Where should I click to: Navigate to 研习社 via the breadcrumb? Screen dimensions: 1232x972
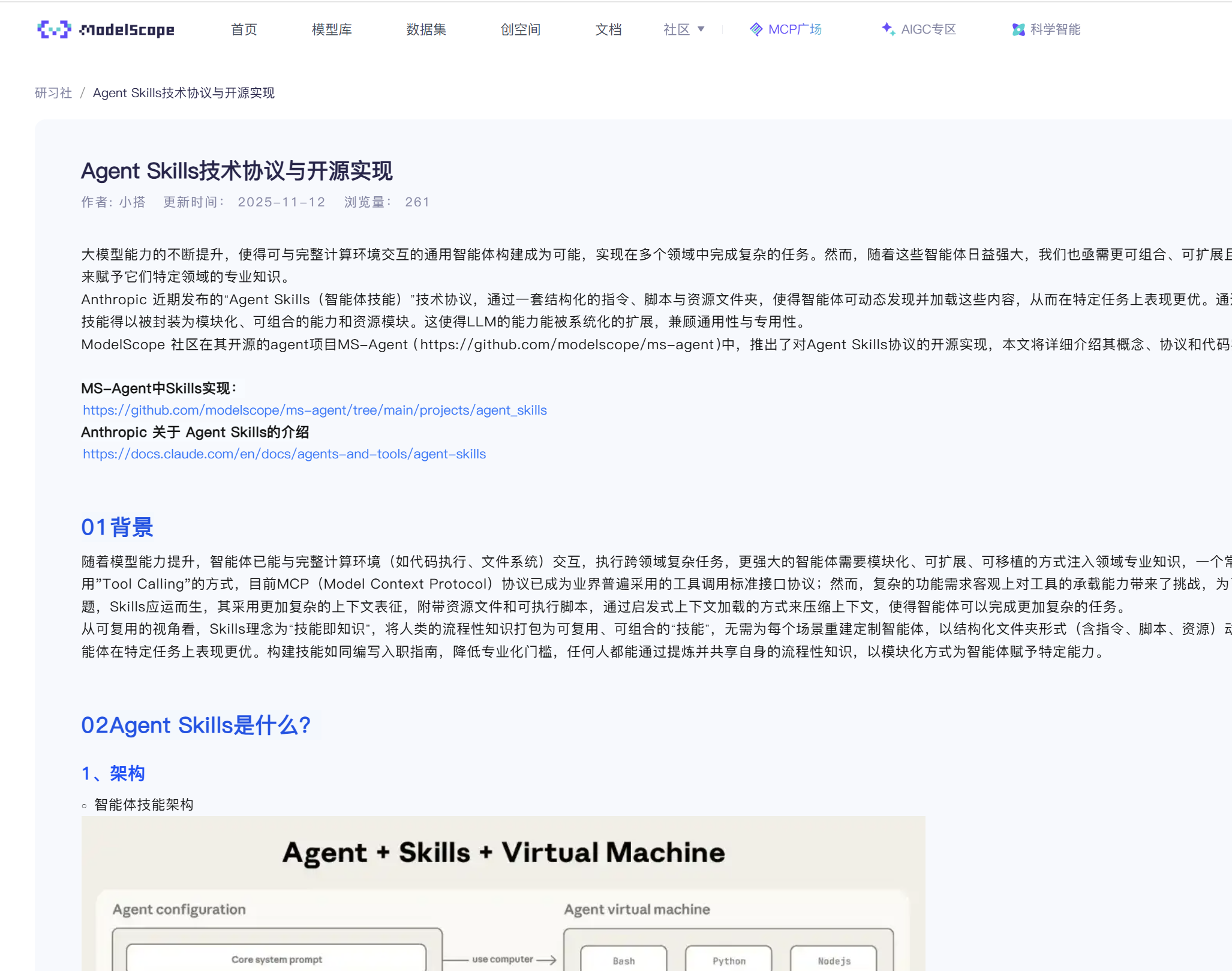[53, 93]
